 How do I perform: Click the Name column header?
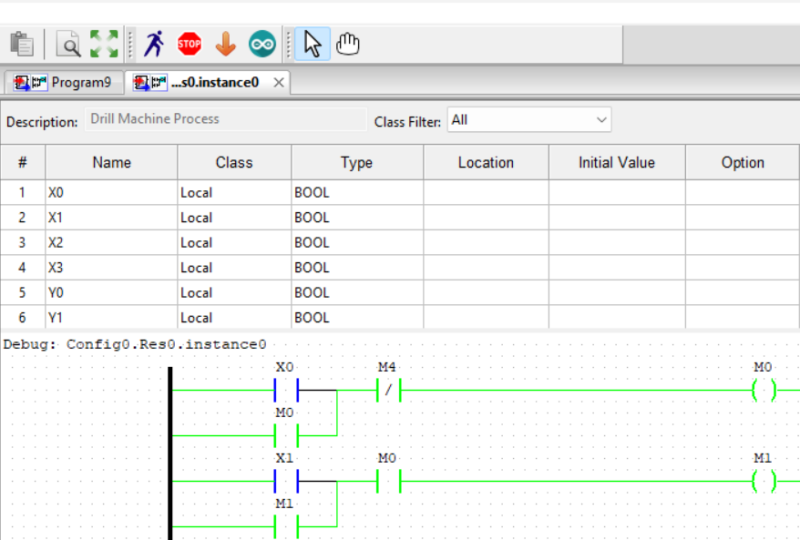tap(112, 162)
